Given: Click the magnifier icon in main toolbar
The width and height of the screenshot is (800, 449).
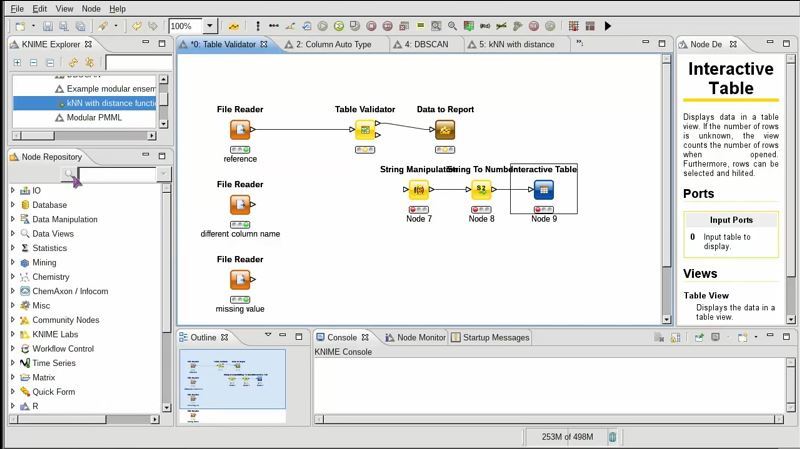Looking at the screenshot, I should pyautogui.click(x=452, y=26).
